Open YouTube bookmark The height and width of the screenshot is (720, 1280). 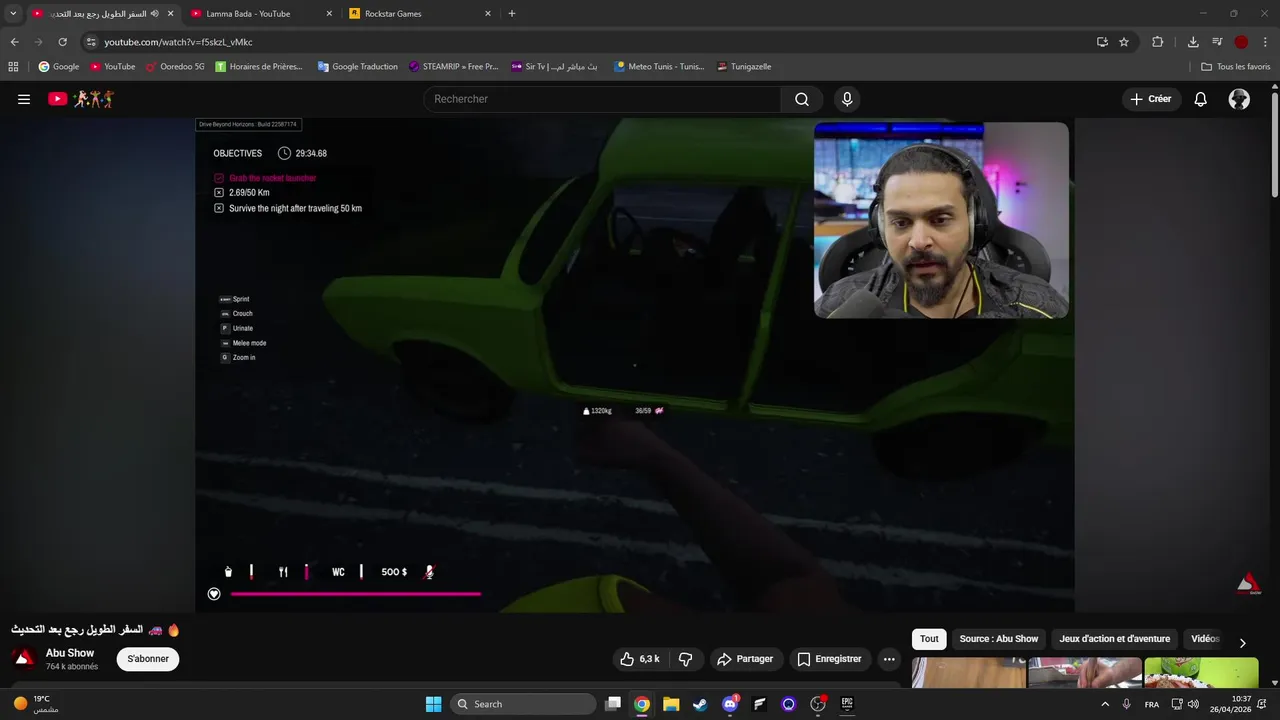tap(112, 67)
